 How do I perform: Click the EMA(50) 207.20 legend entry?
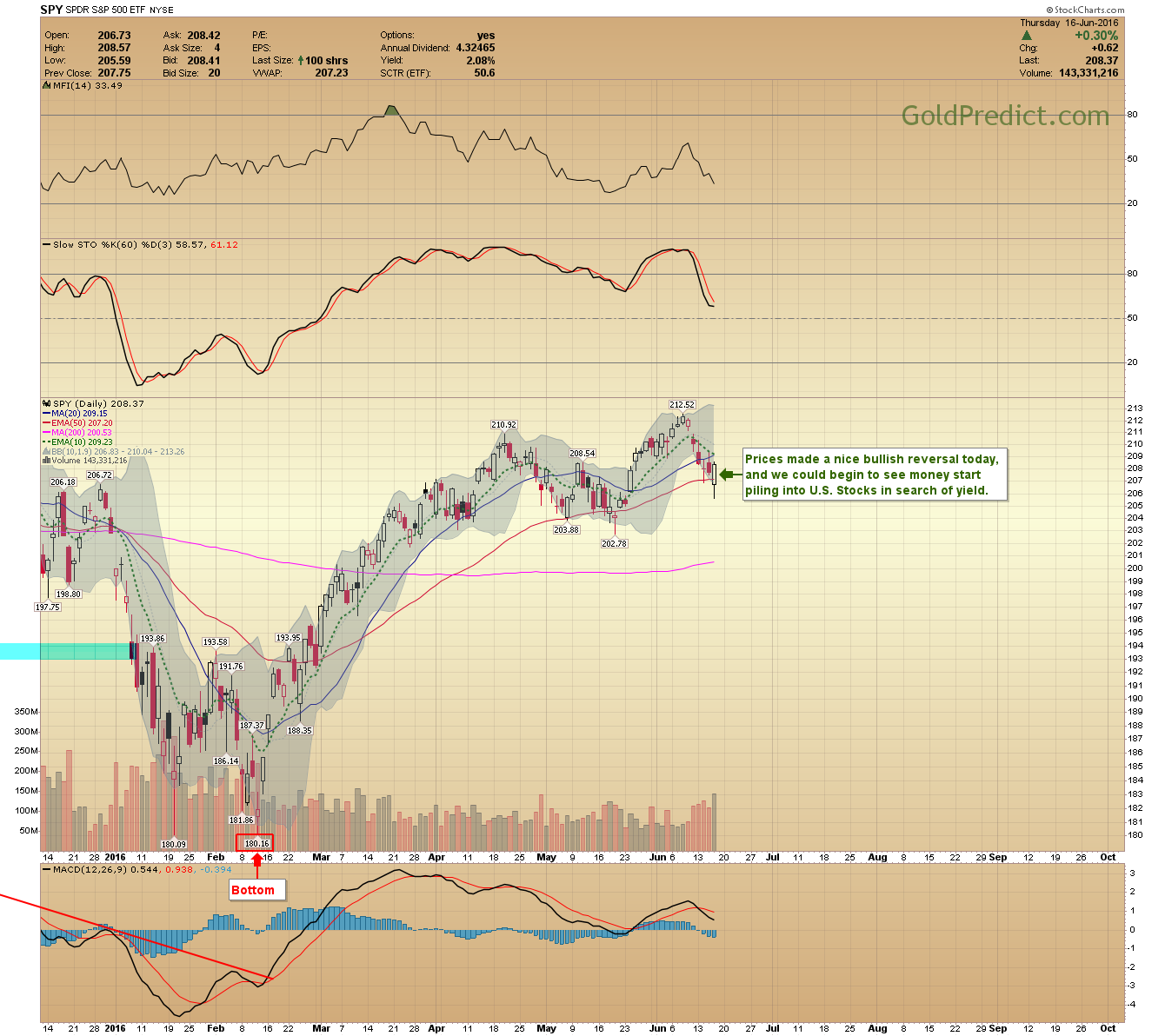pos(82,423)
